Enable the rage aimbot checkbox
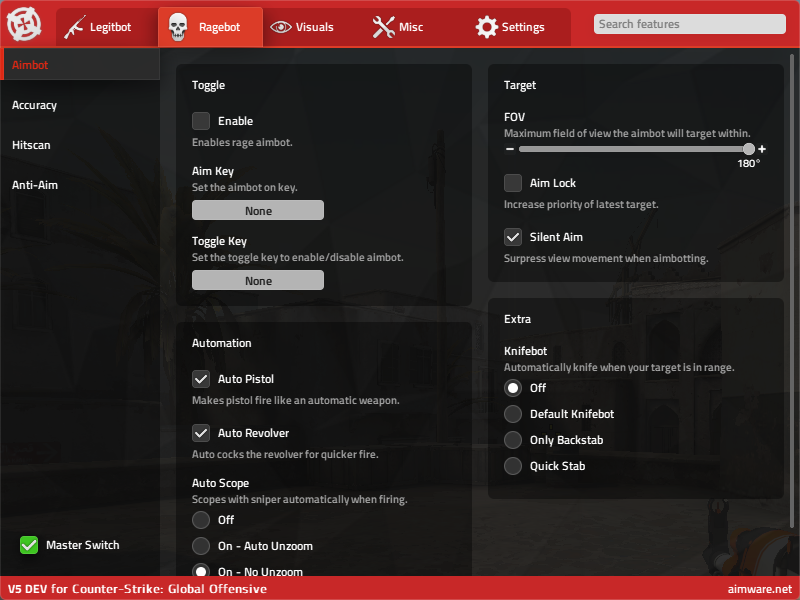800x600 pixels. coord(201,121)
